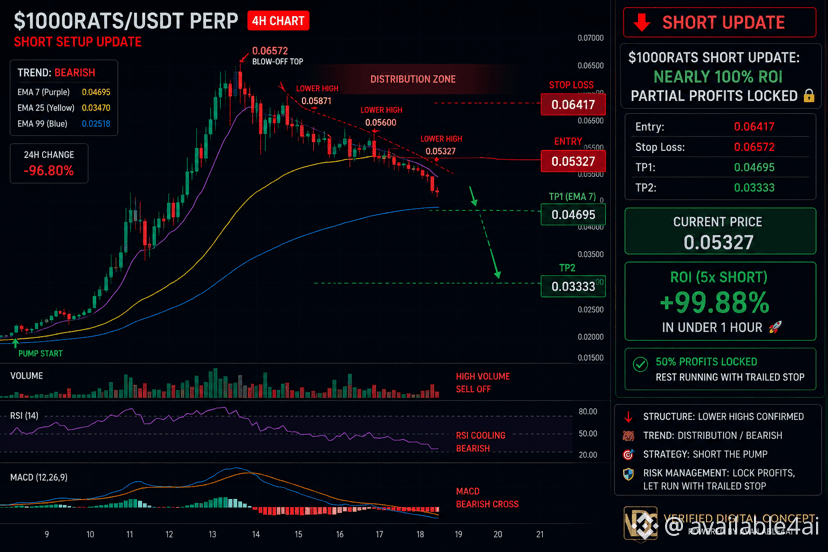Click the SHORT SETUP UPDATE subtitle
The height and width of the screenshot is (552, 828).
(x=78, y=42)
